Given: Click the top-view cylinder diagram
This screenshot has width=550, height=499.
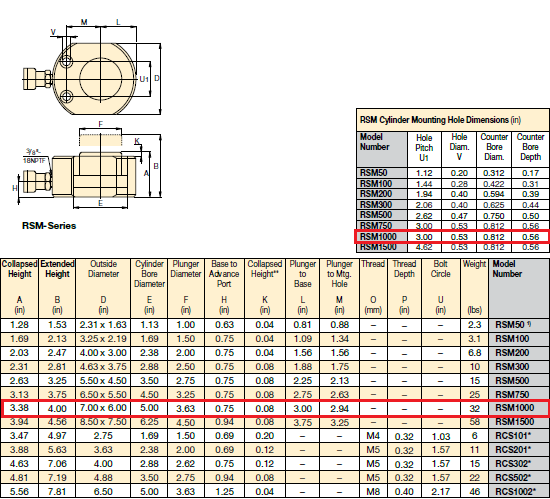Looking at the screenshot, I should click(x=92, y=67).
